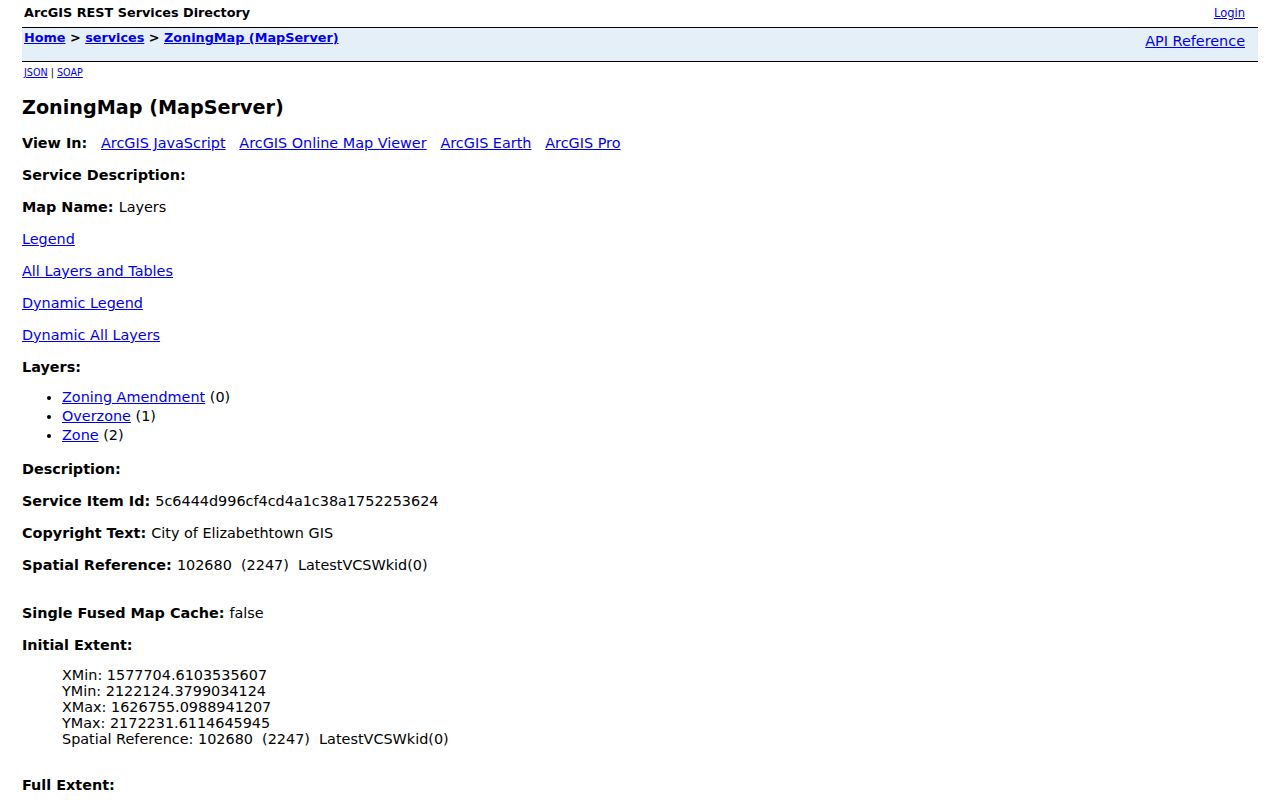
Task: Click the ZoningMap (MapServer) breadcrumb
Action: [251, 38]
